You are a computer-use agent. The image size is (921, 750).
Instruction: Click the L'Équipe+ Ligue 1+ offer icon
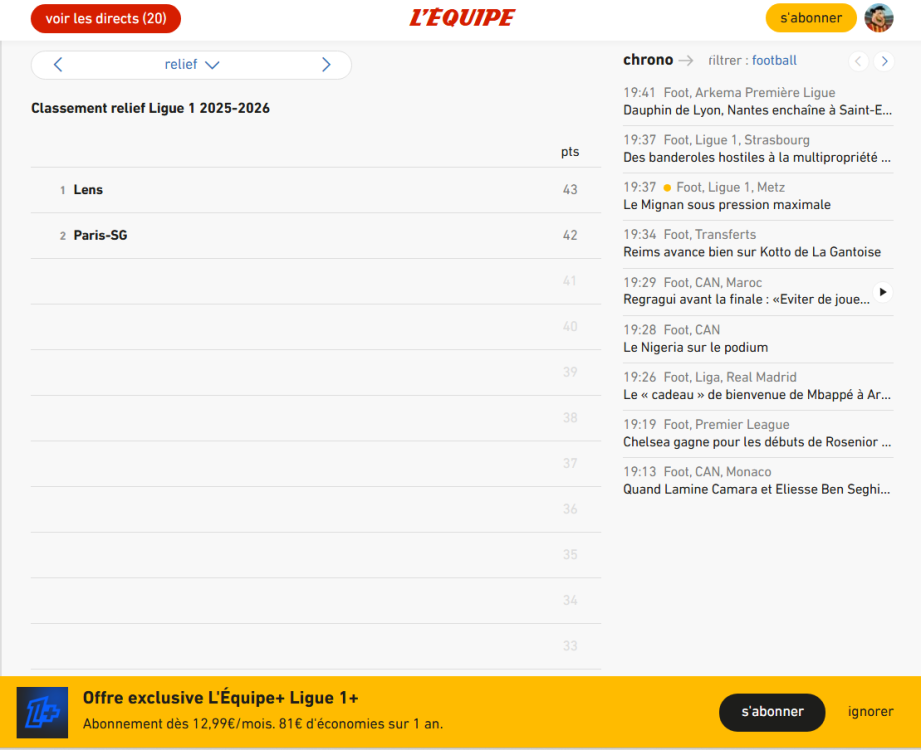(42, 712)
